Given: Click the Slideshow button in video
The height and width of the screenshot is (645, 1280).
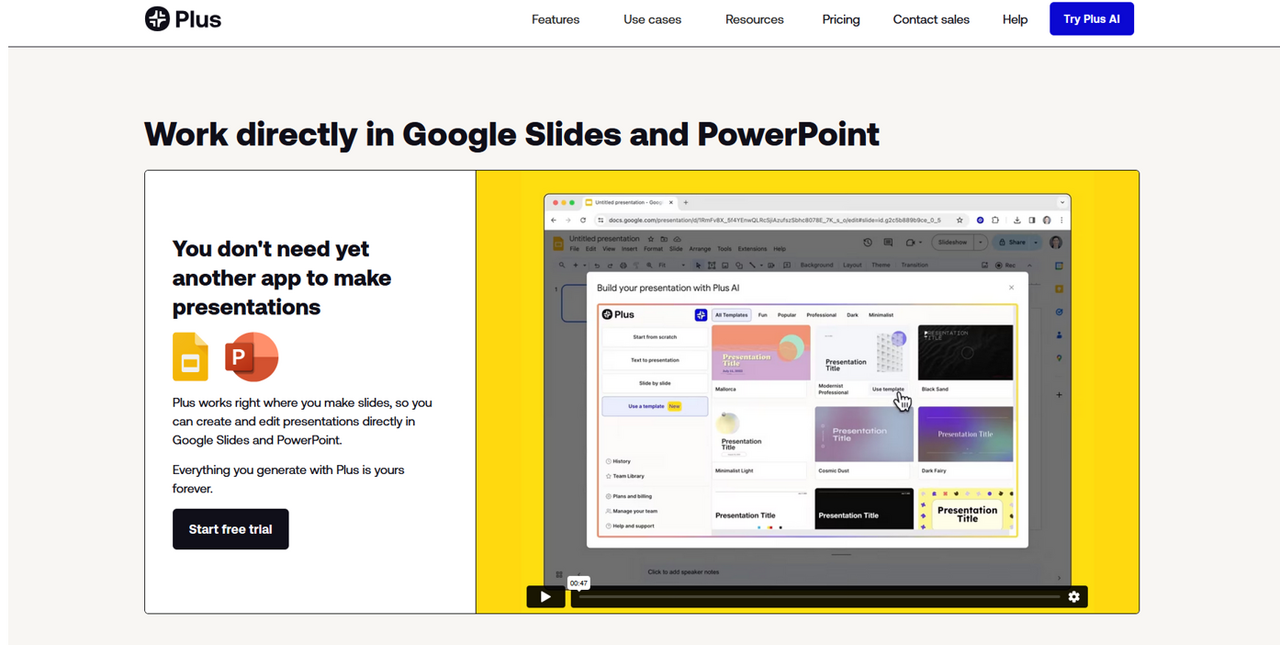Looking at the screenshot, I should pos(952,242).
